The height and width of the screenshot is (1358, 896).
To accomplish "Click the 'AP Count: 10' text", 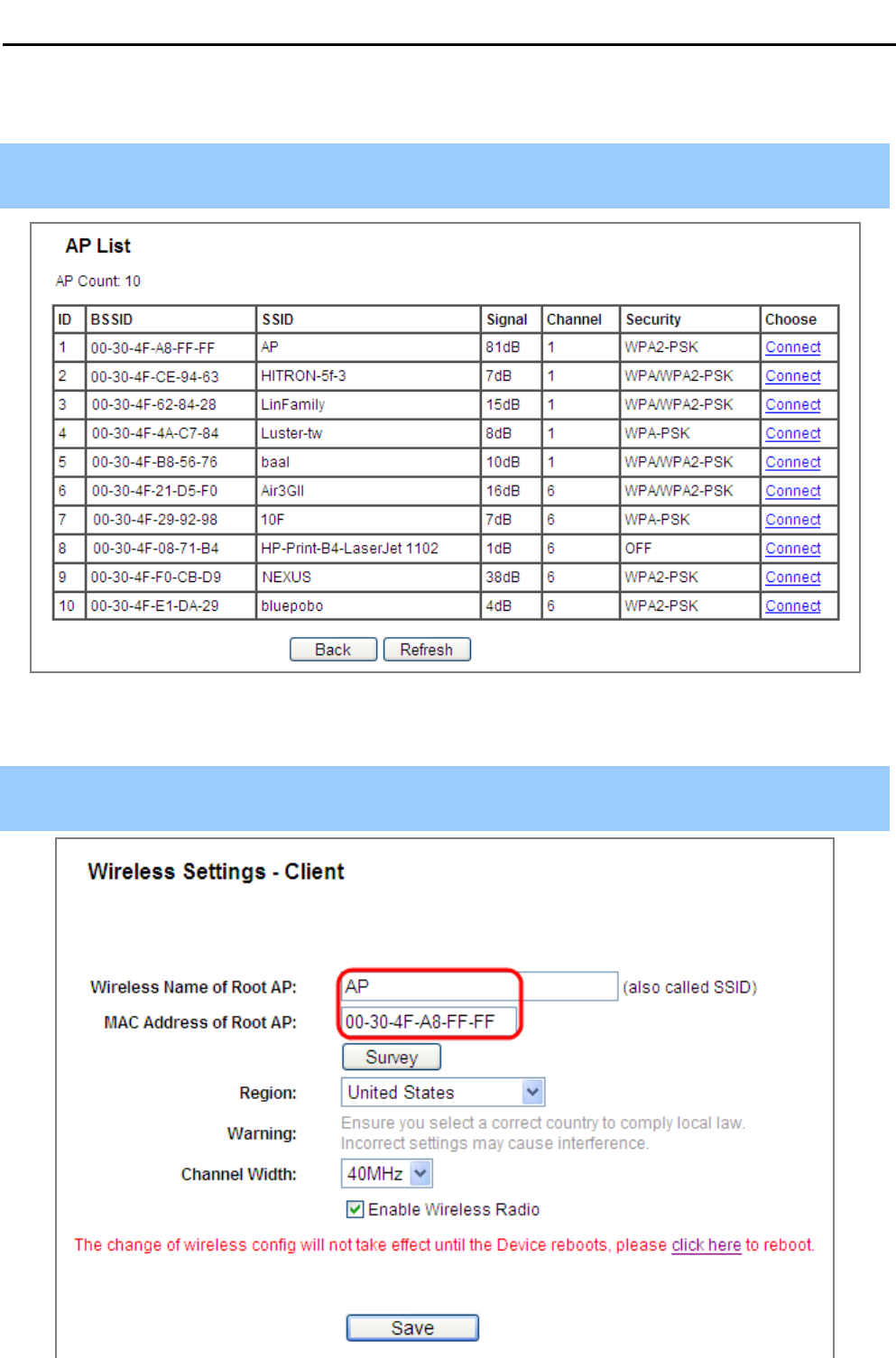I will pos(98,282).
